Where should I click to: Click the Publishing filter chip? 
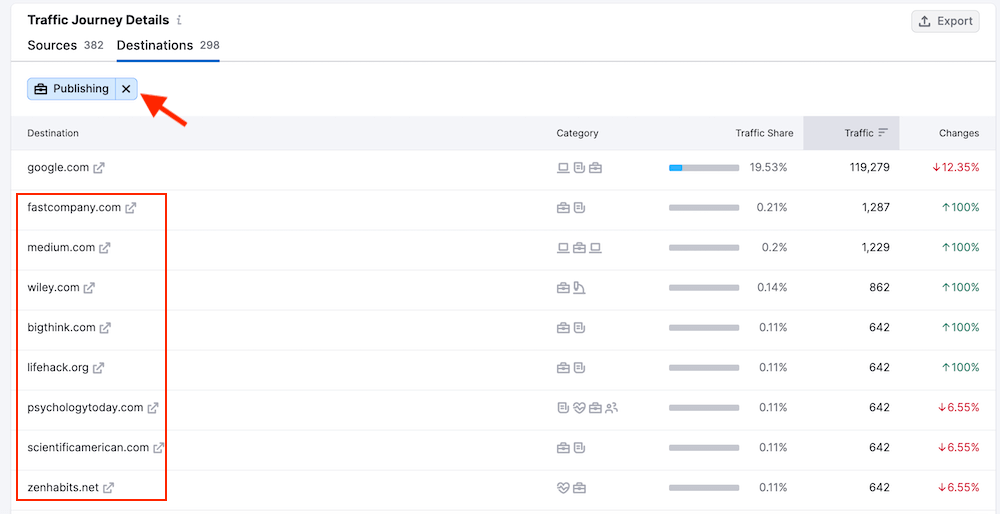pyautogui.click(x=72, y=89)
